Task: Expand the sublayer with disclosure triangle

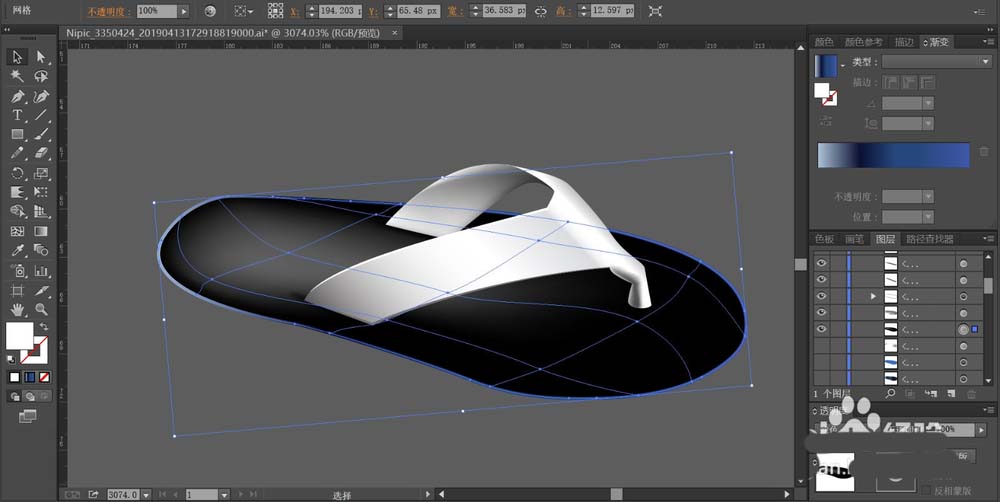Action: pyautogui.click(x=875, y=297)
